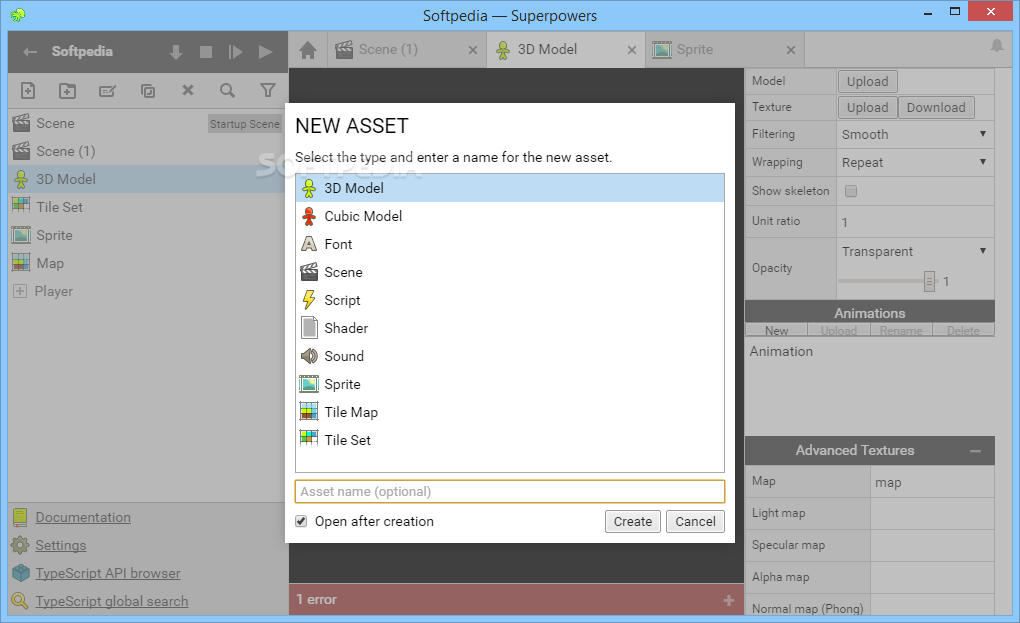Click the rename asset icon
Viewport: 1020px width, 623px height.
coord(107,90)
